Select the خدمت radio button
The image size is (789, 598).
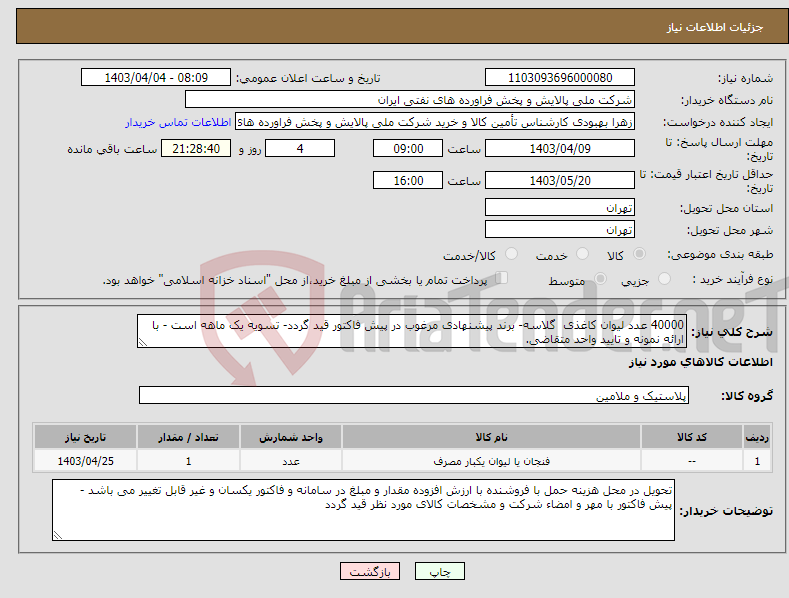(582, 254)
